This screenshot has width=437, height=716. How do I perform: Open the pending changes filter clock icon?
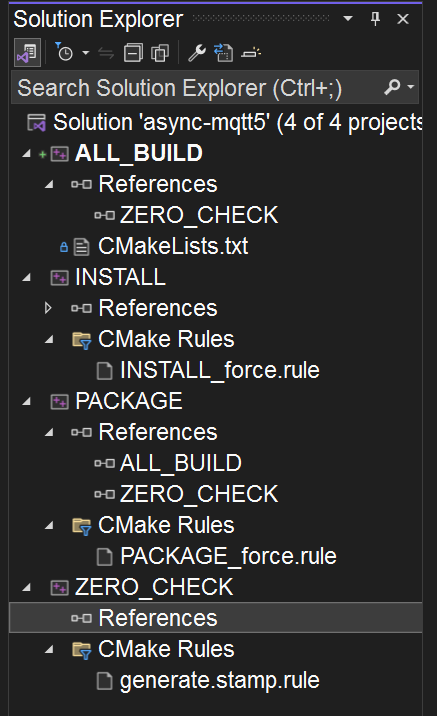64,53
